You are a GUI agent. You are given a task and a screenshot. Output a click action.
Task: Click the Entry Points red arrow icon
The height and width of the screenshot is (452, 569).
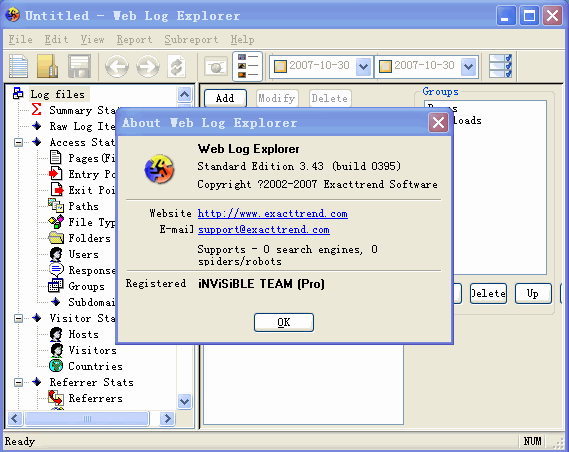pyautogui.click(x=56, y=173)
